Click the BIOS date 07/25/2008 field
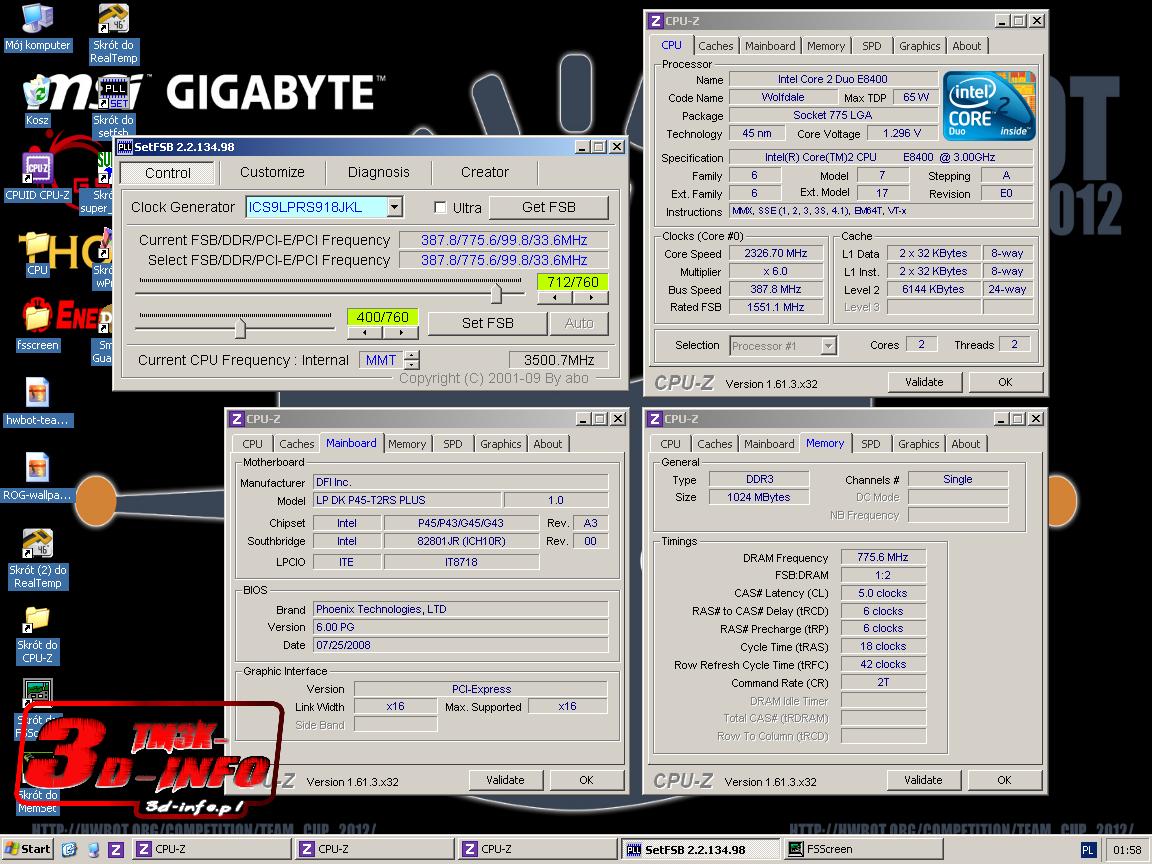Image resolution: width=1152 pixels, height=864 pixels. point(461,645)
